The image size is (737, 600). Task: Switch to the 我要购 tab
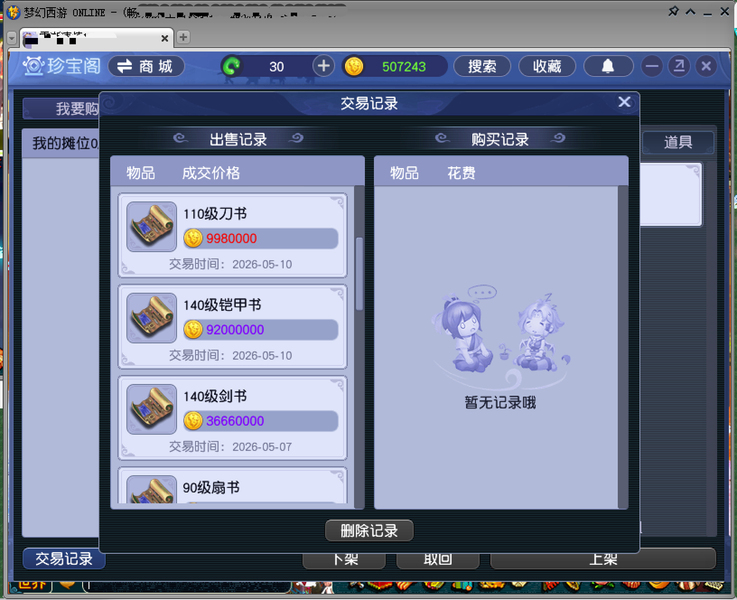[x=61, y=109]
